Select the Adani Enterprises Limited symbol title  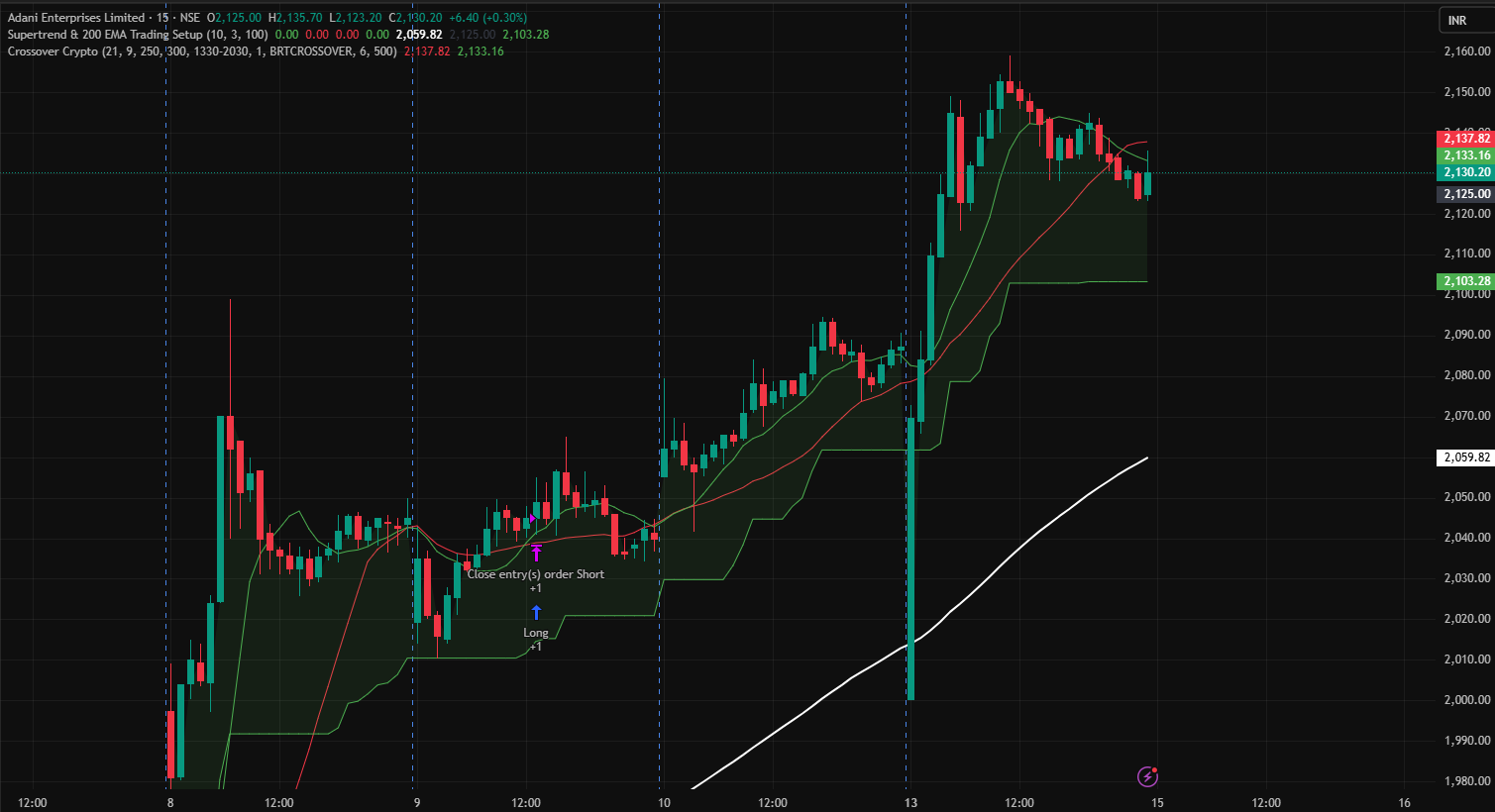(75, 18)
